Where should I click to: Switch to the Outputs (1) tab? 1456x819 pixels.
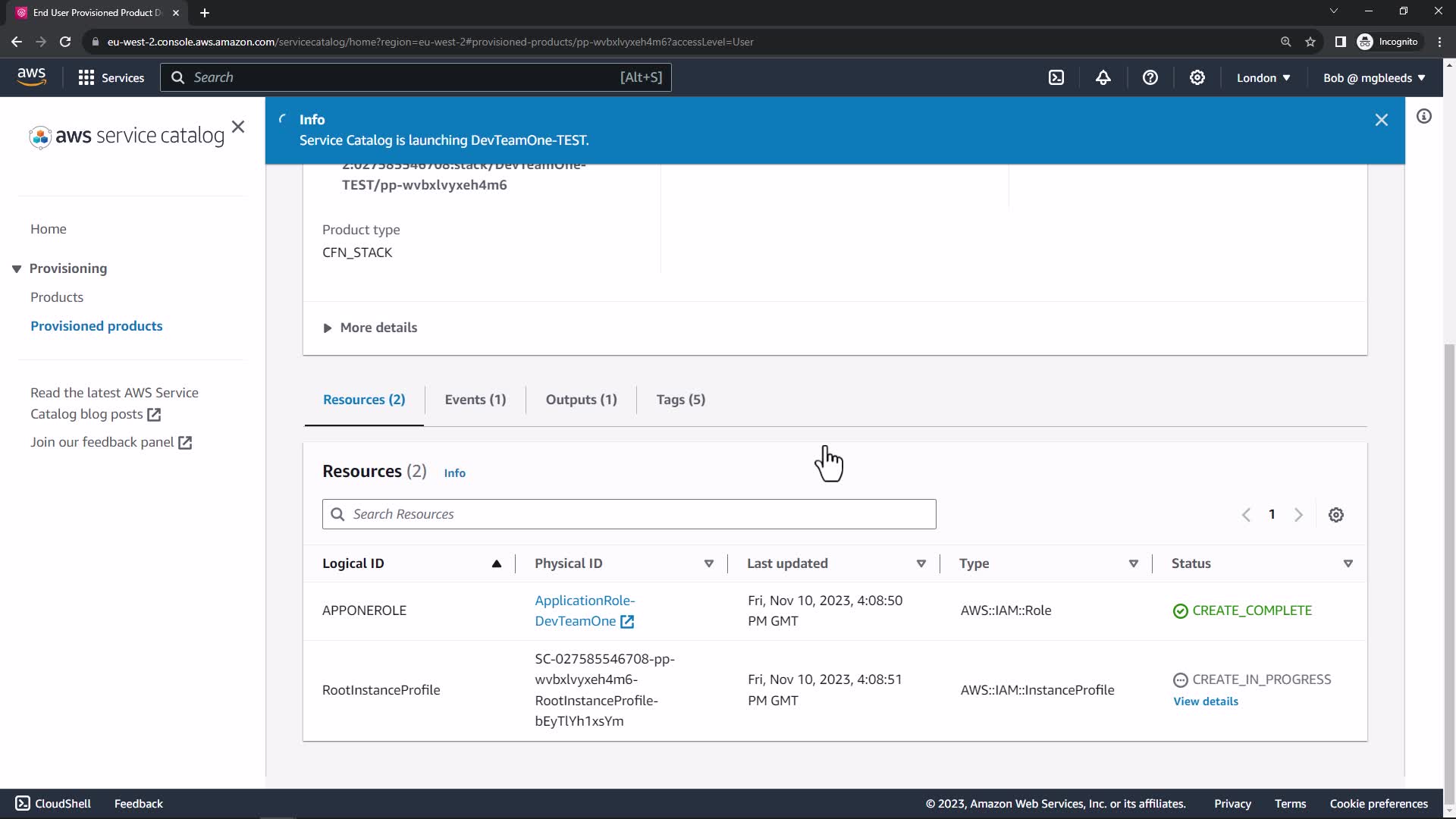(581, 400)
